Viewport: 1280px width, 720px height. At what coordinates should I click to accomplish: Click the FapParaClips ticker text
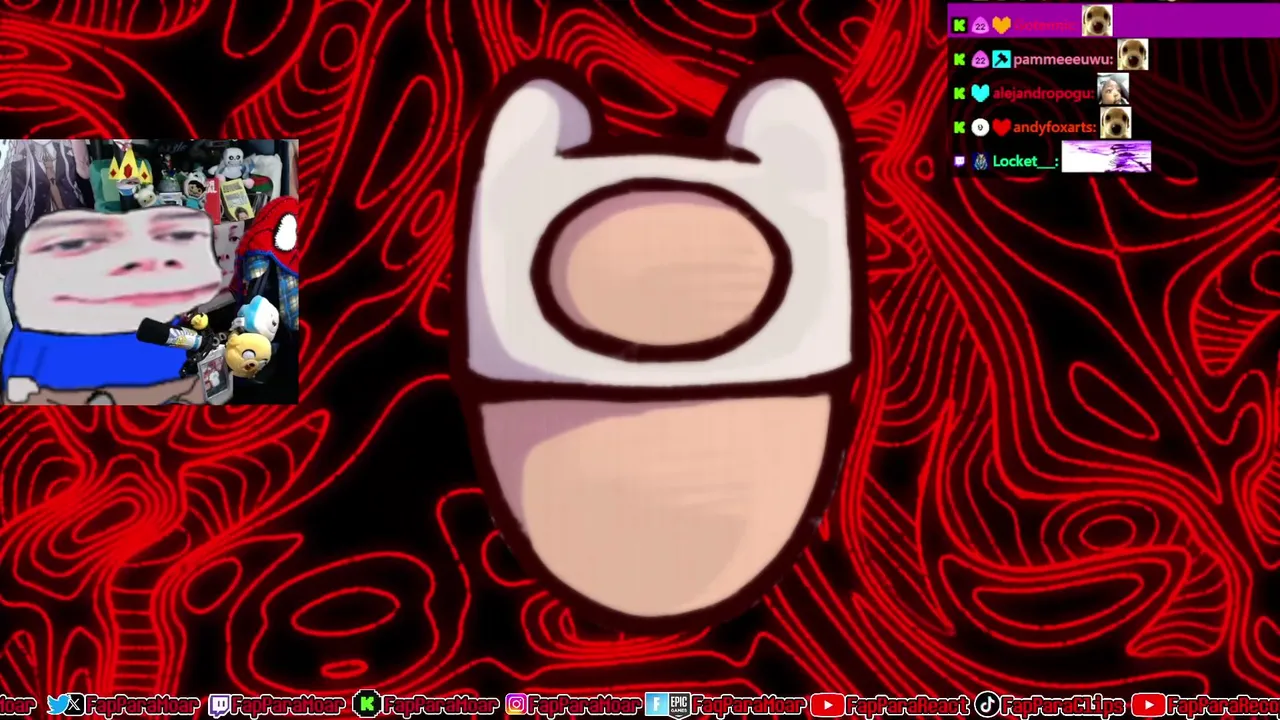coord(1063,706)
